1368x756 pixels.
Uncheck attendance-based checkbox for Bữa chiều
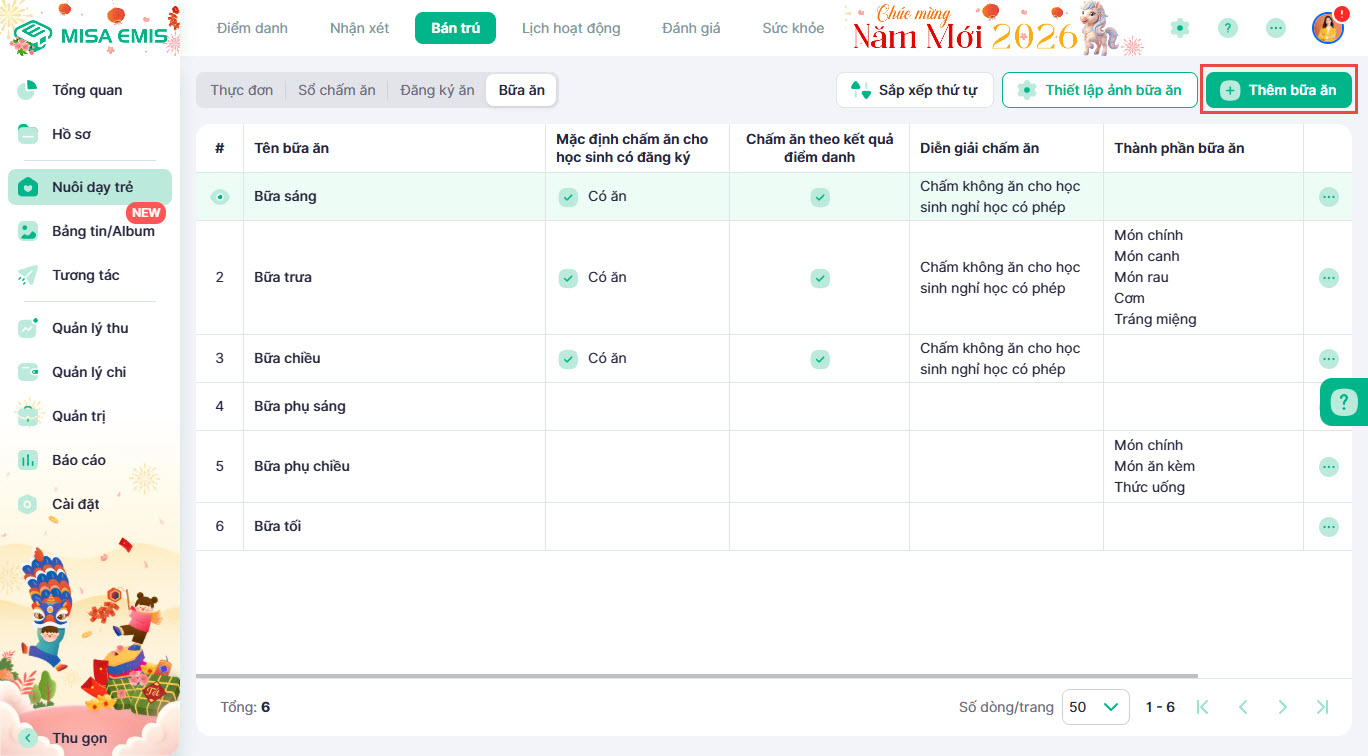point(819,358)
